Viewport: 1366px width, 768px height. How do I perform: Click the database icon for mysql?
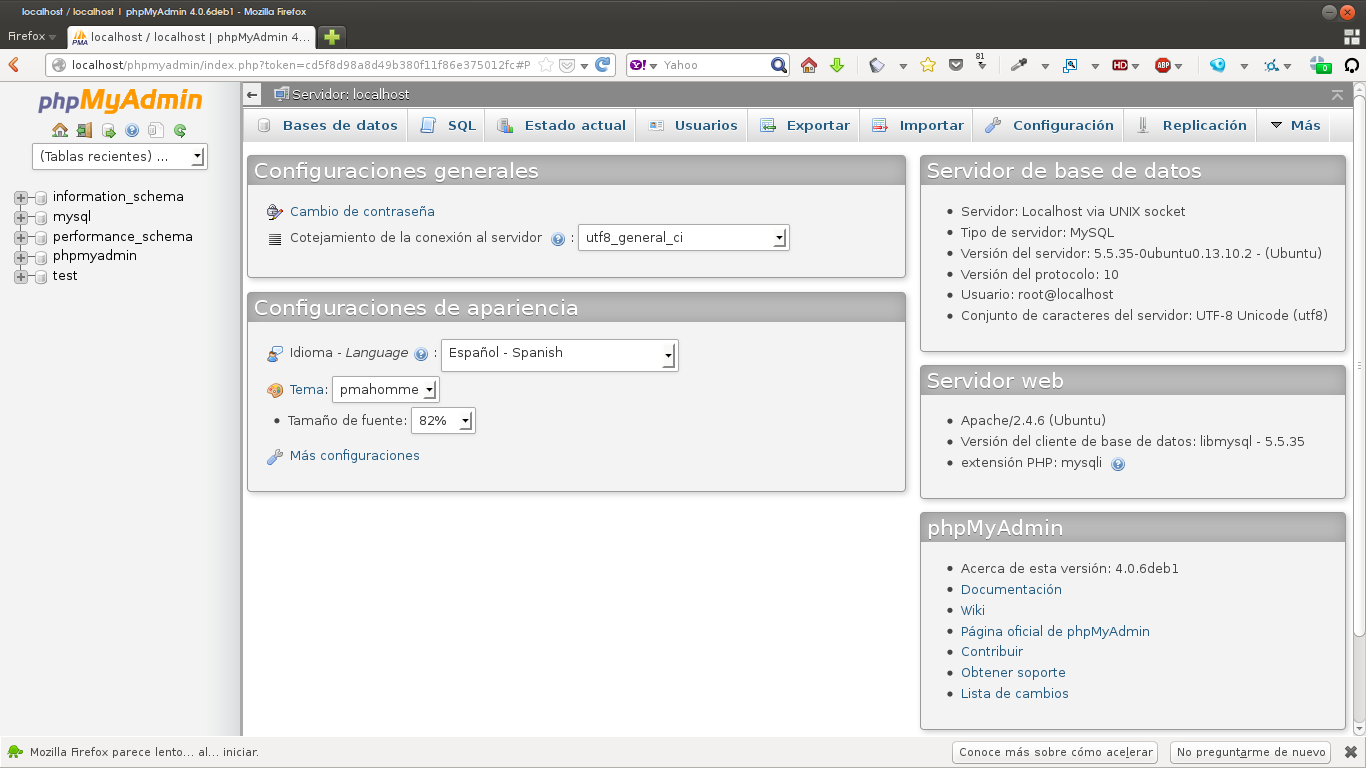(x=42, y=218)
